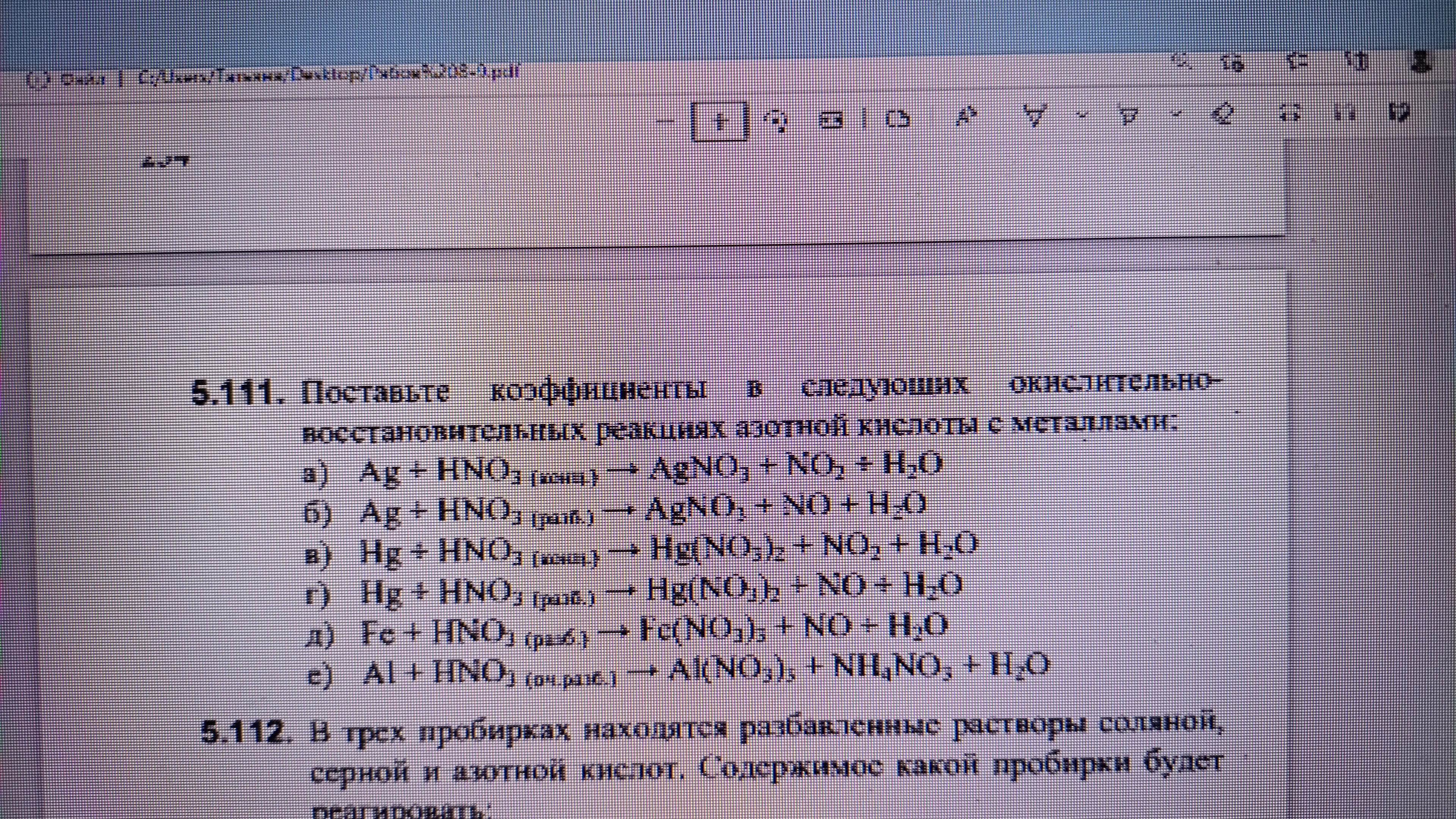The image size is (1456, 819).
Task: Select the Erase tool
Action: [x=1224, y=113]
